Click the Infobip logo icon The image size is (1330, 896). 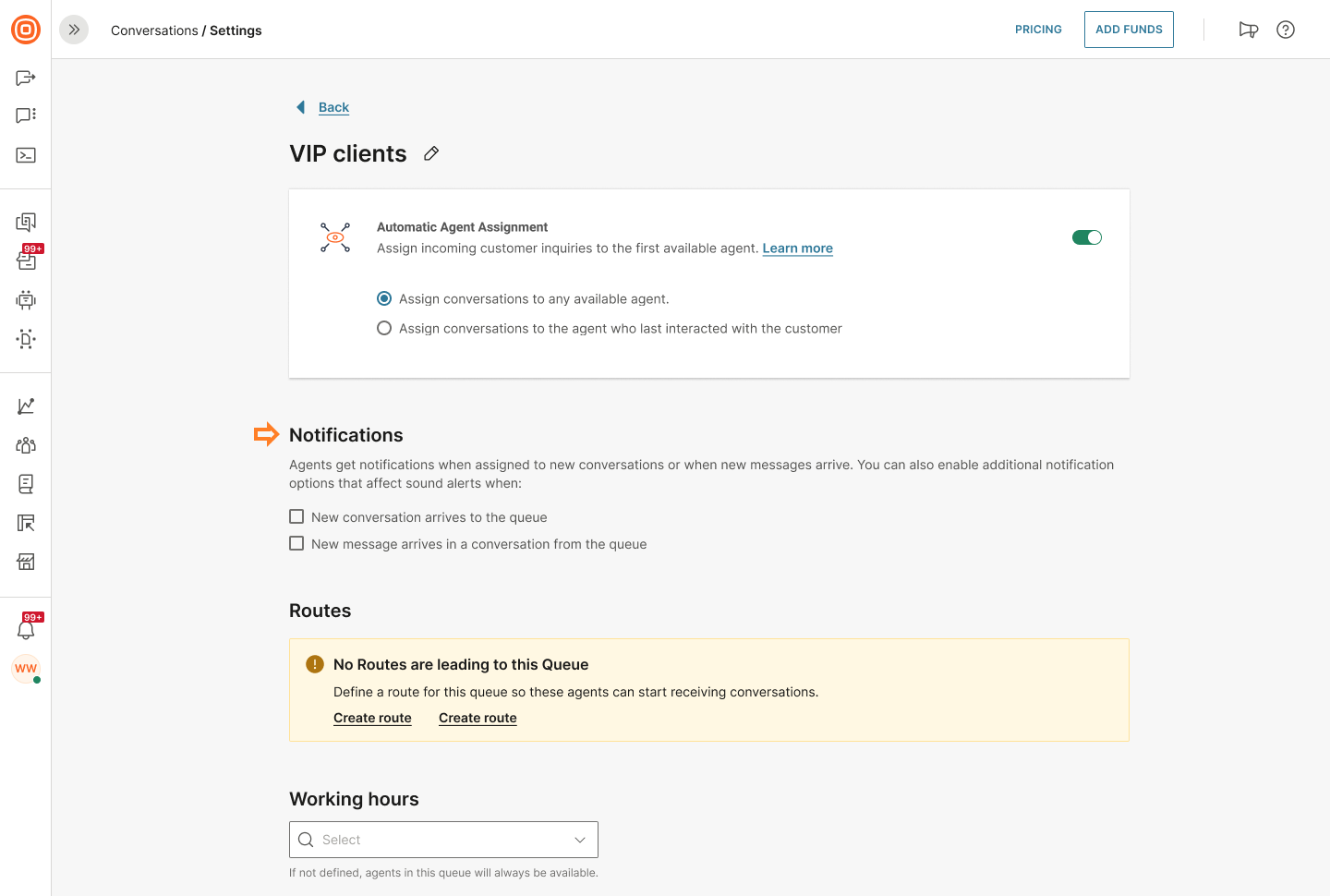pyautogui.click(x=26, y=30)
